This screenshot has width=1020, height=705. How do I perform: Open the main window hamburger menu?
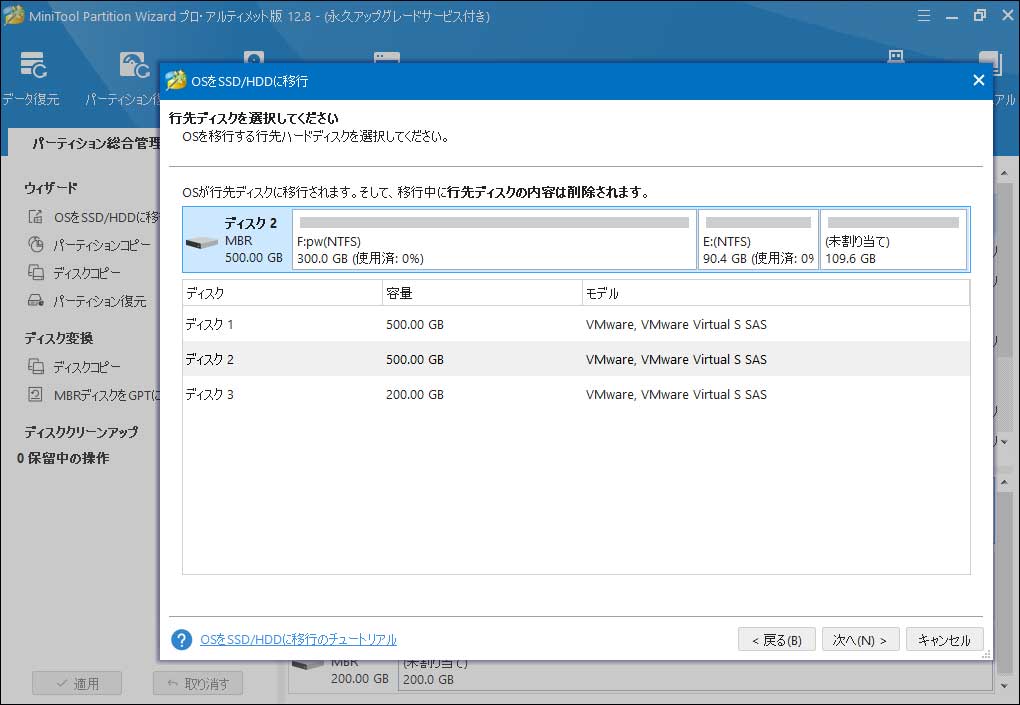coord(924,16)
